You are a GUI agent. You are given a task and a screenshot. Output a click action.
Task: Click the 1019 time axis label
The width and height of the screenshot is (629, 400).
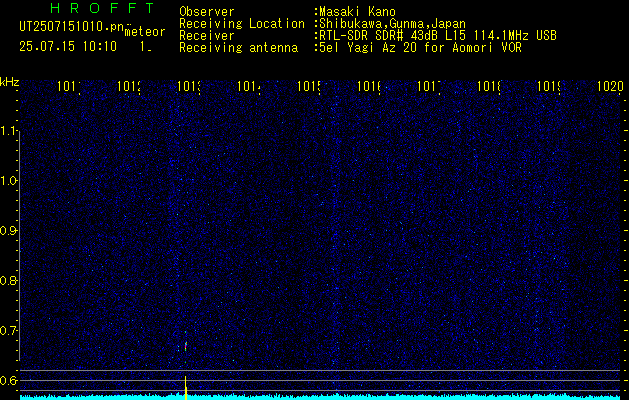pos(549,86)
